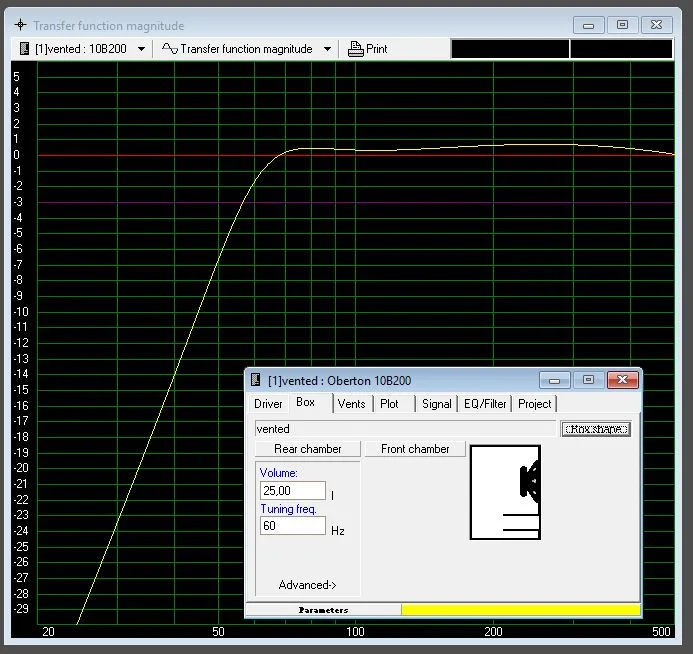Viewport: 693px width, 654px height.
Task: Expand the [1]vented : 10B200 dropdown
Action: 141,49
